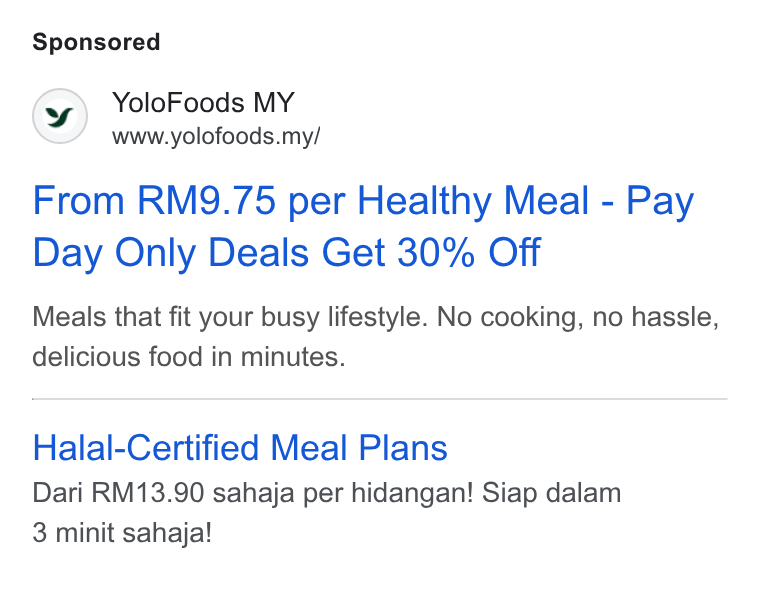Click the word Halal-Certified in the sitelink
The width and height of the screenshot is (760, 600).
(x=146, y=447)
